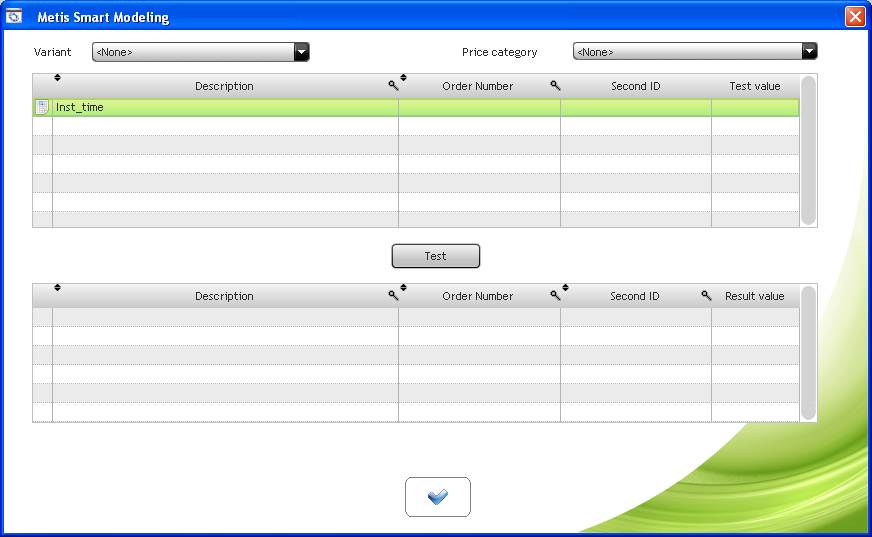Click the search icon in the lower Second ID header
Screen dimensions: 872x537
[706, 296]
